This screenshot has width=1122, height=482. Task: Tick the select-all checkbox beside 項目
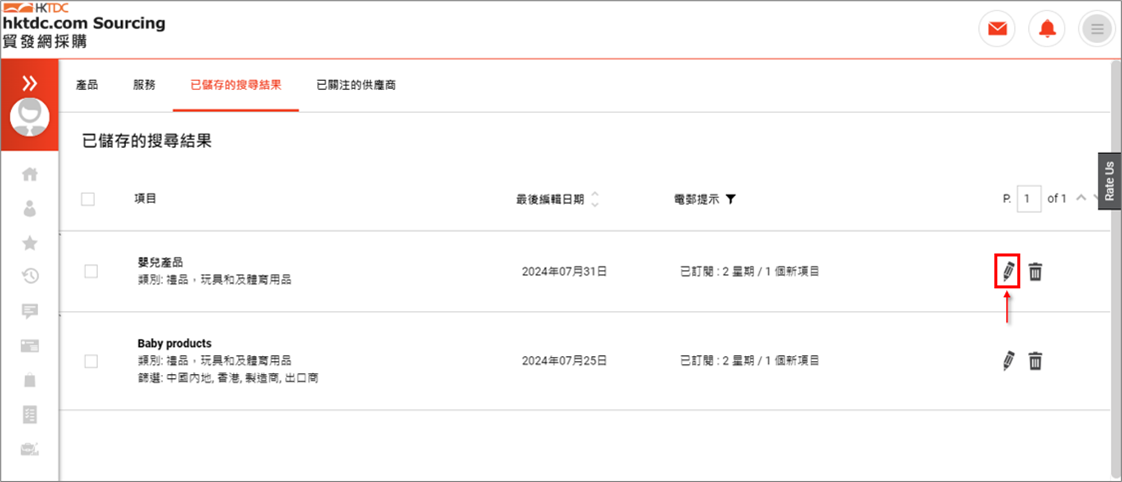tap(88, 199)
